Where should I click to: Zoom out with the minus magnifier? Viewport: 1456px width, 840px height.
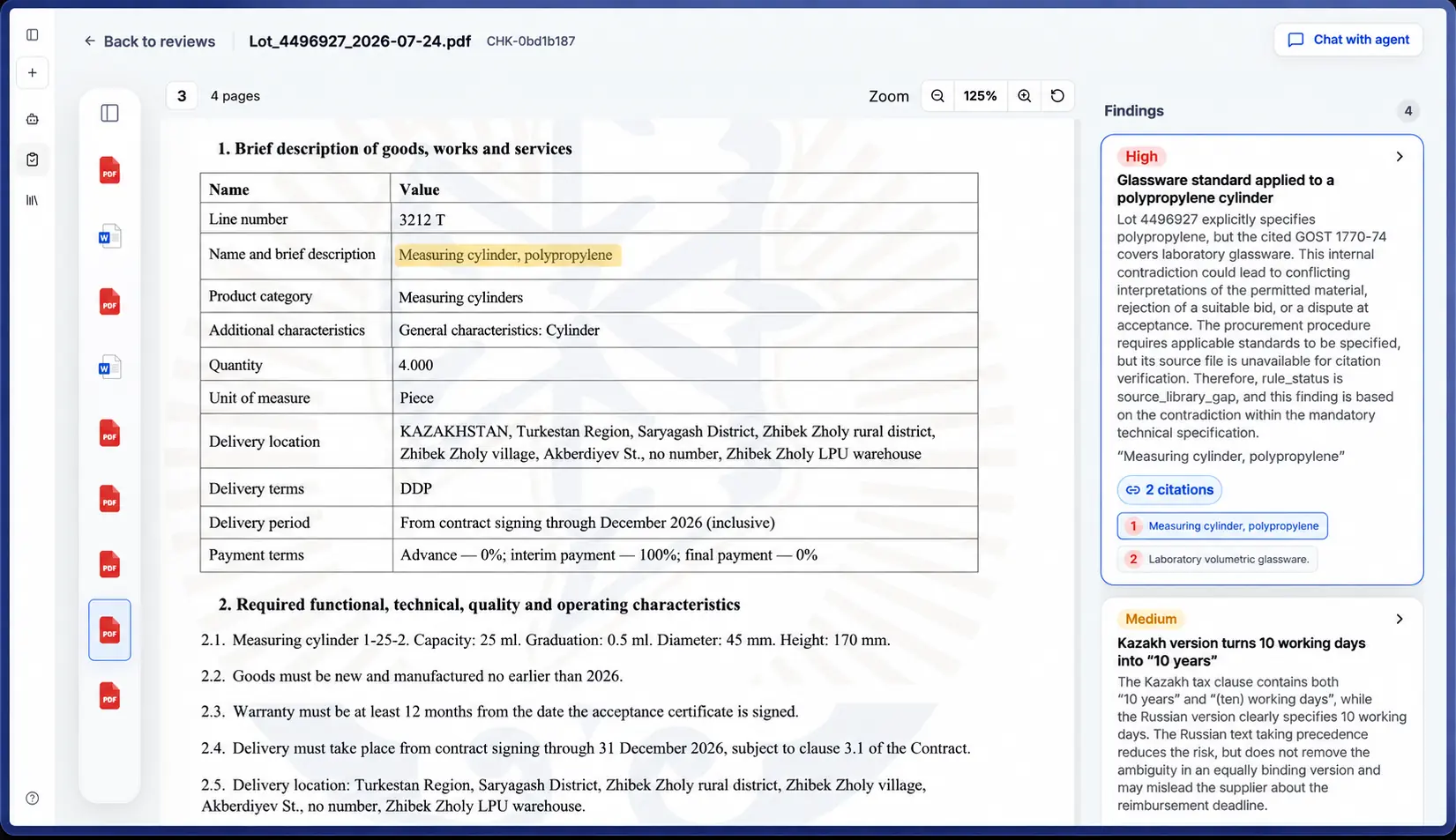click(x=937, y=96)
